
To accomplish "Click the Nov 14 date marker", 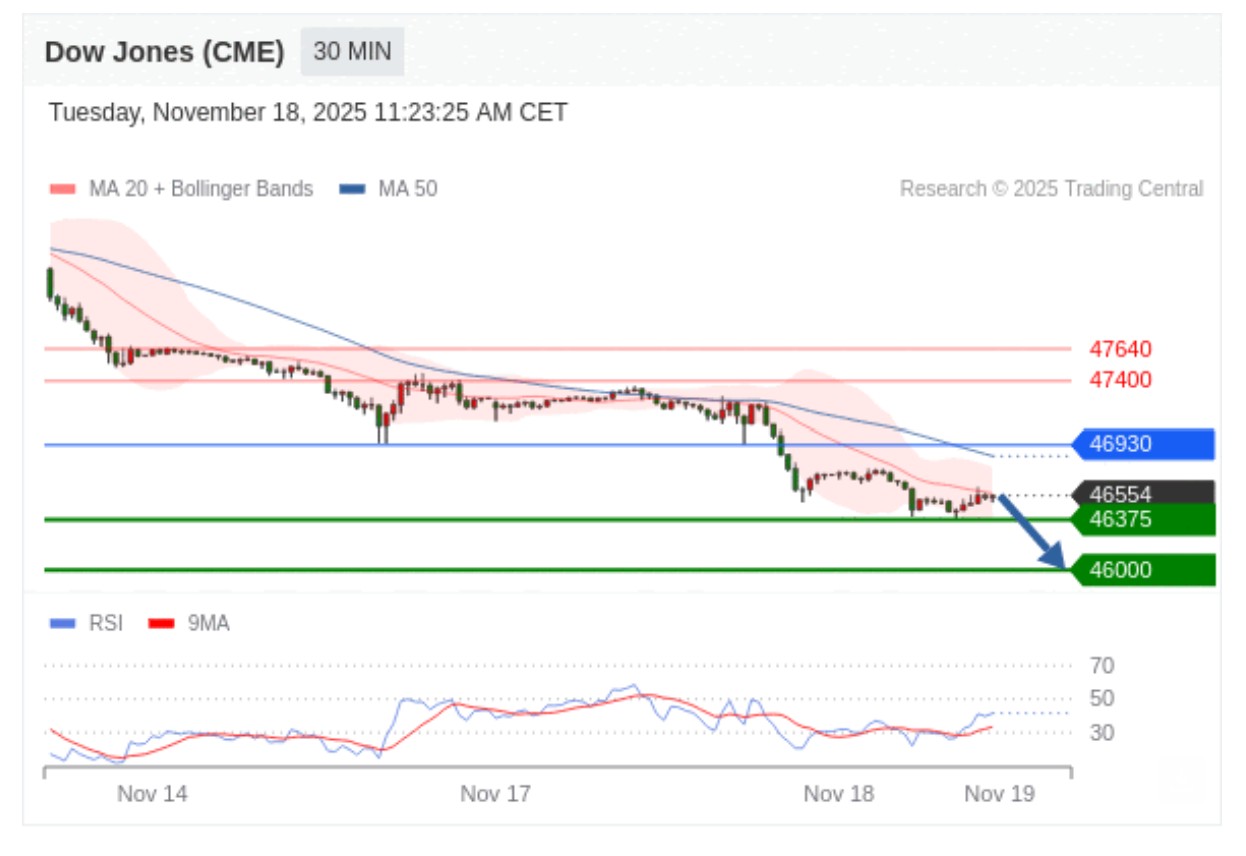I will click(152, 794).
